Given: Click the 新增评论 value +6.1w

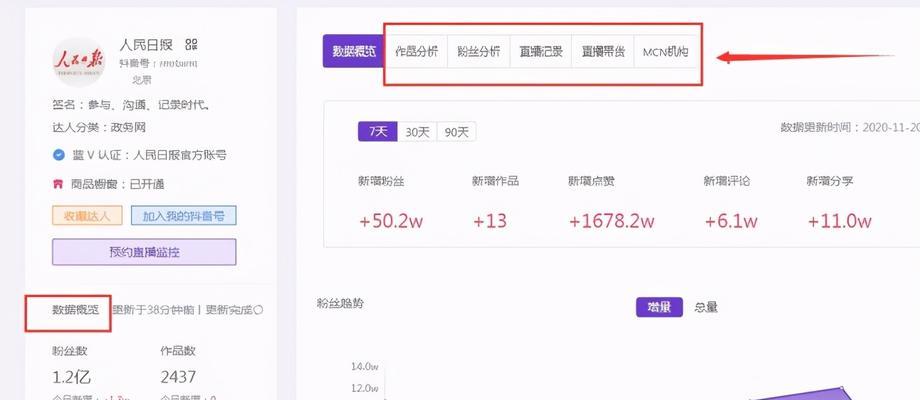Looking at the screenshot, I should pyautogui.click(x=730, y=221).
